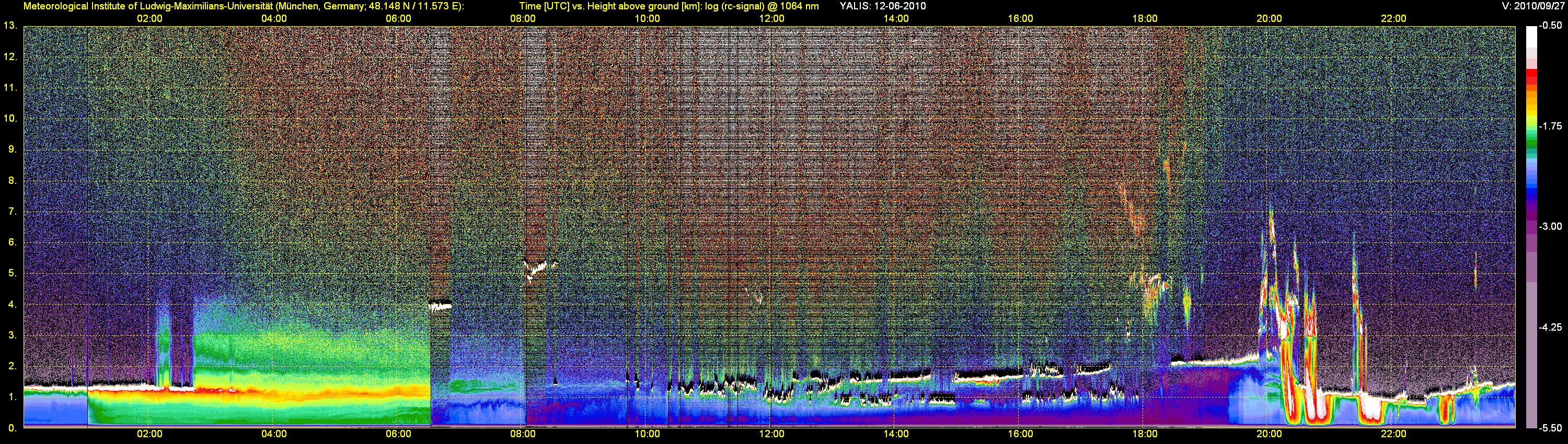Click the '7.' height axis label

(12, 212)
